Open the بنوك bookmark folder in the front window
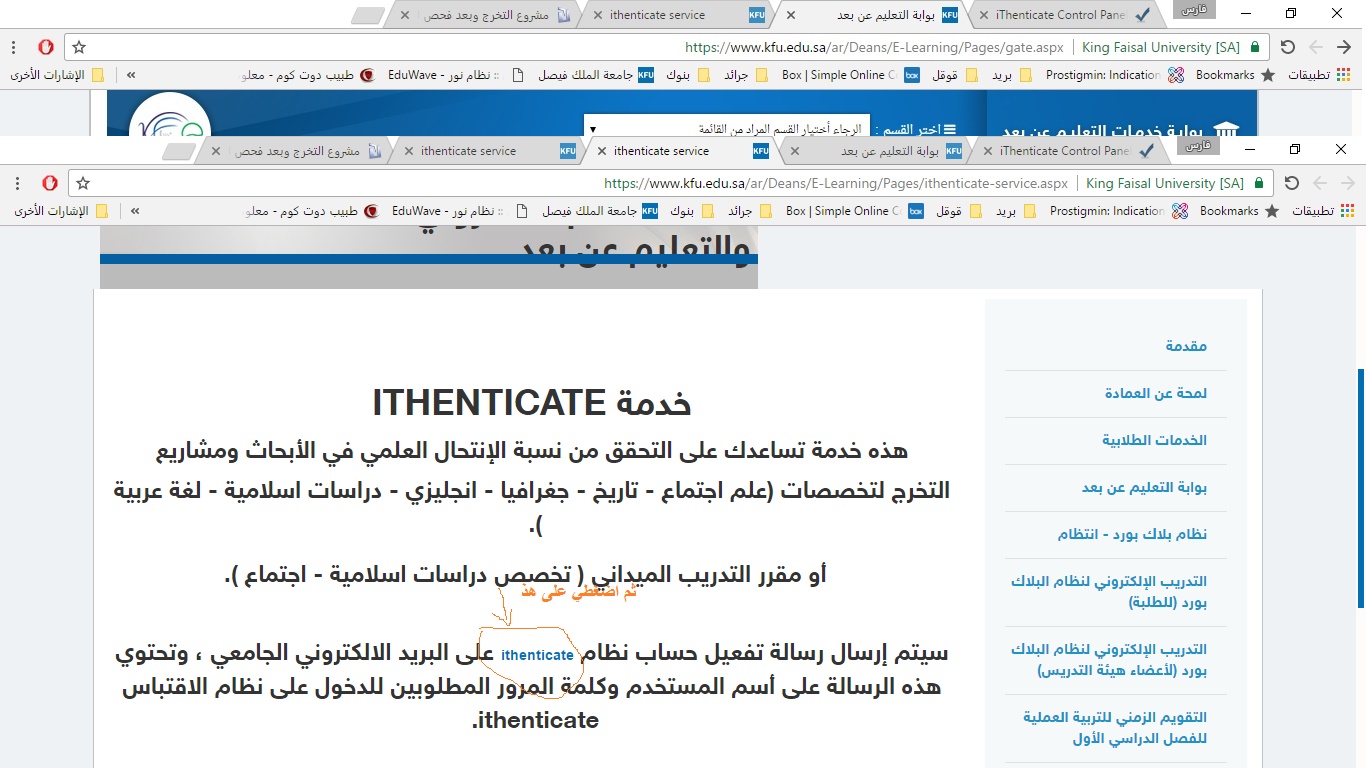This screenshot has height=768, width=1366. point(691,211)
